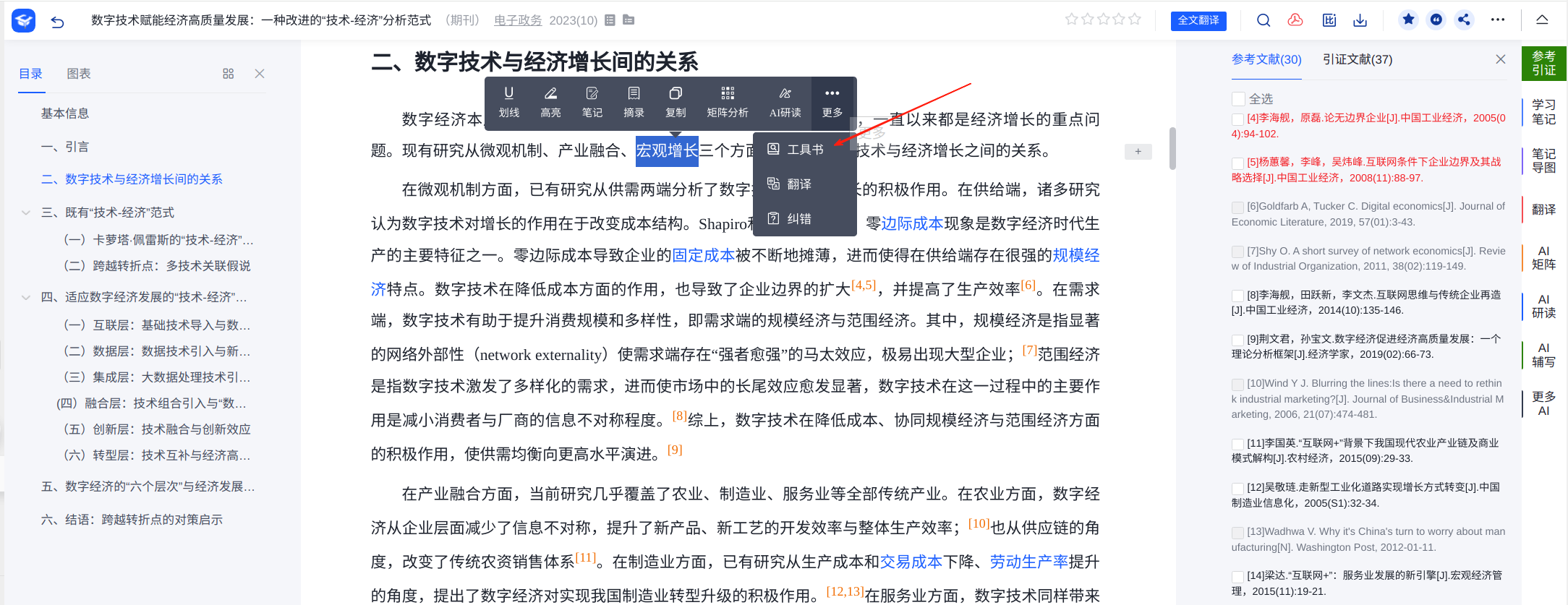1568x605 pixels.
Task: Rate the article with the fifth star
Action: point(1135,20)
